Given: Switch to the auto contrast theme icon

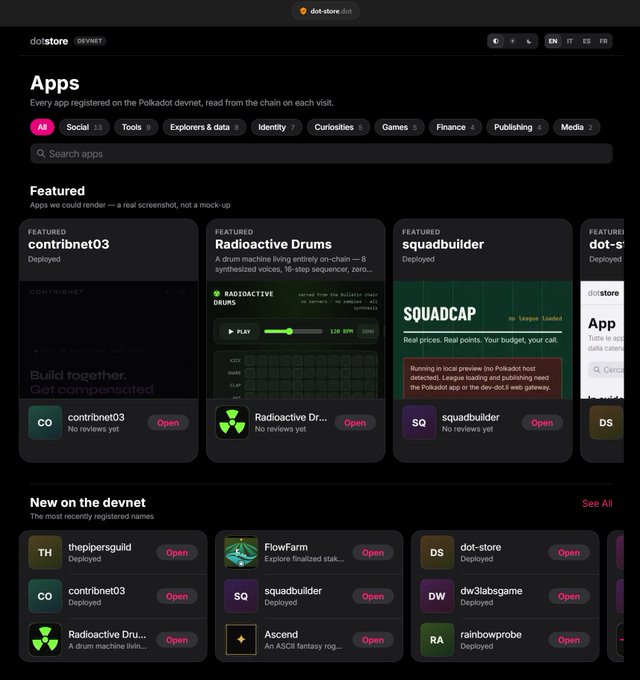Looking at the screenshot, I should click(496, 41).
